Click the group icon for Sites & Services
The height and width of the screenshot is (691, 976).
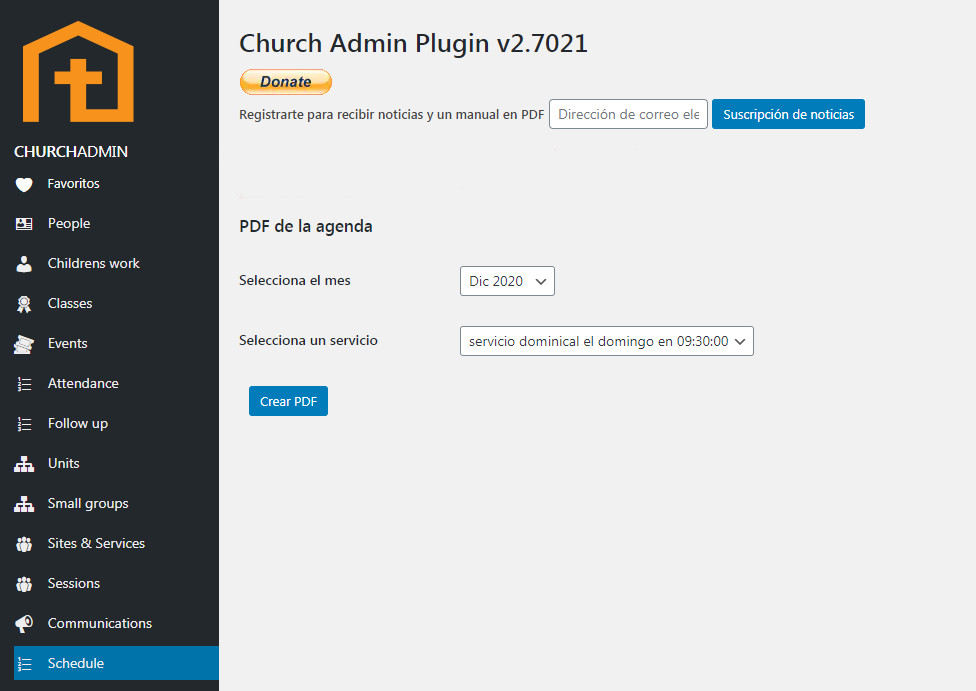tap(25, 544)
